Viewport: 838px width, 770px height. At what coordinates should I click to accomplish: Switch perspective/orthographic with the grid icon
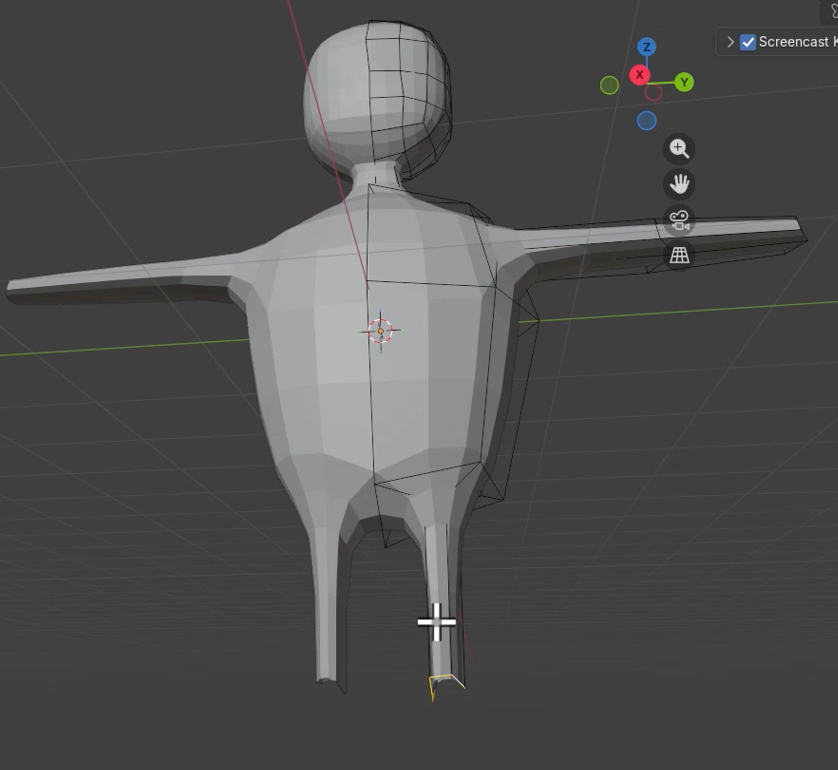[679, 255]
